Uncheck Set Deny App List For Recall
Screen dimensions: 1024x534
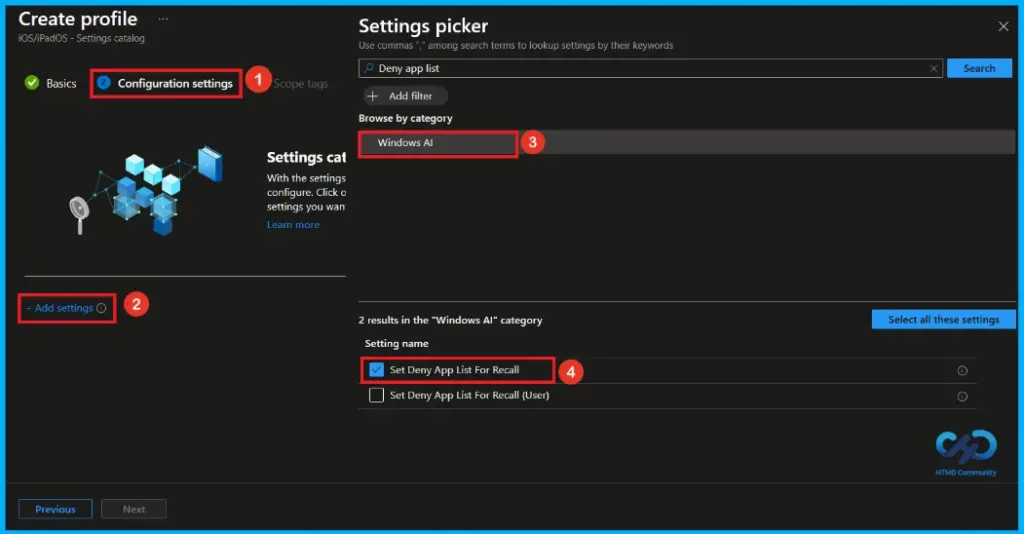376,369
